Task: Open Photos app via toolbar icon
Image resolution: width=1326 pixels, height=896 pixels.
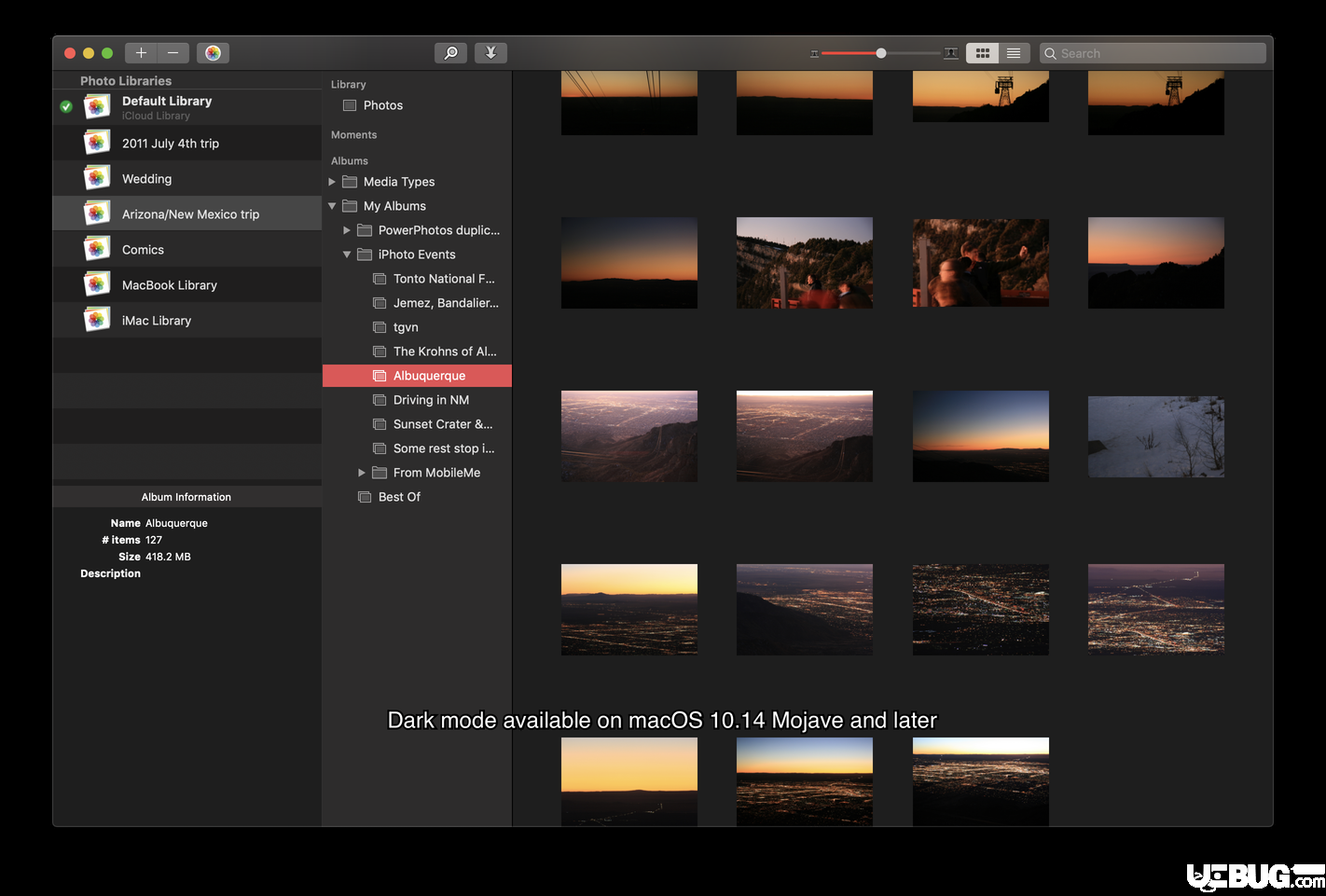Action: (x=213, y=53)
